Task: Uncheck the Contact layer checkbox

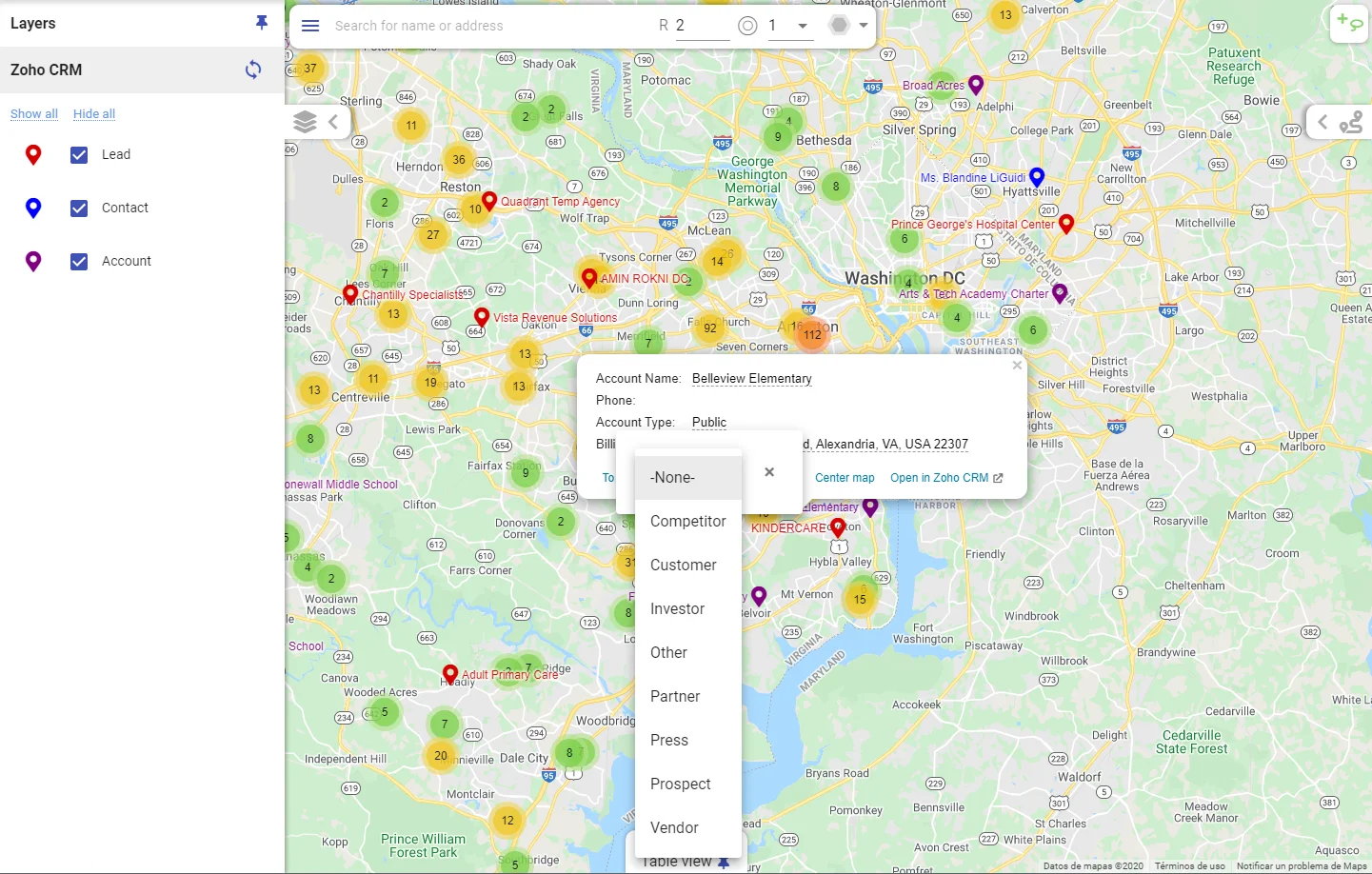Action: [79, 209]
